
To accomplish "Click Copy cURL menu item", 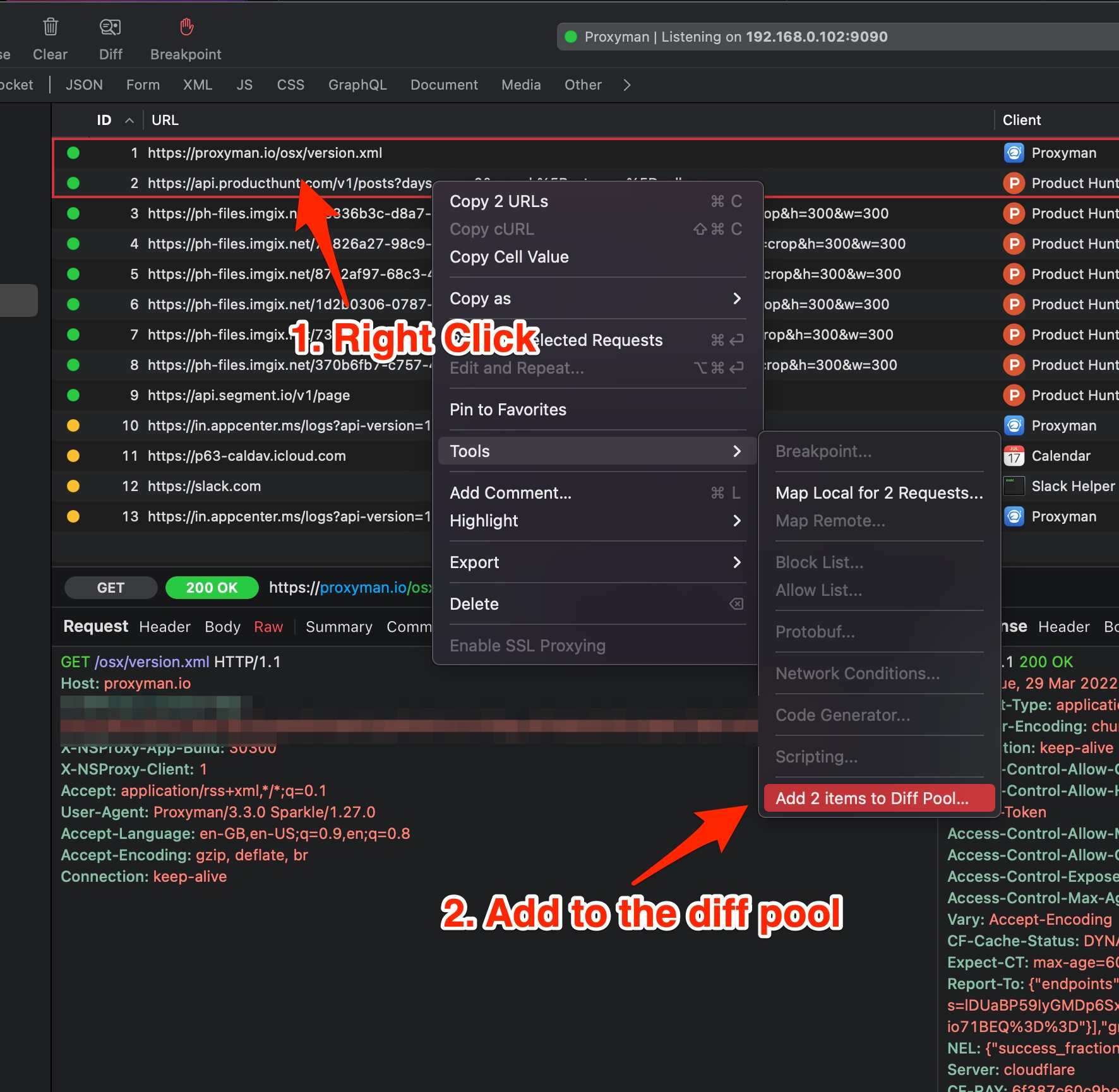I will (597, 229).
